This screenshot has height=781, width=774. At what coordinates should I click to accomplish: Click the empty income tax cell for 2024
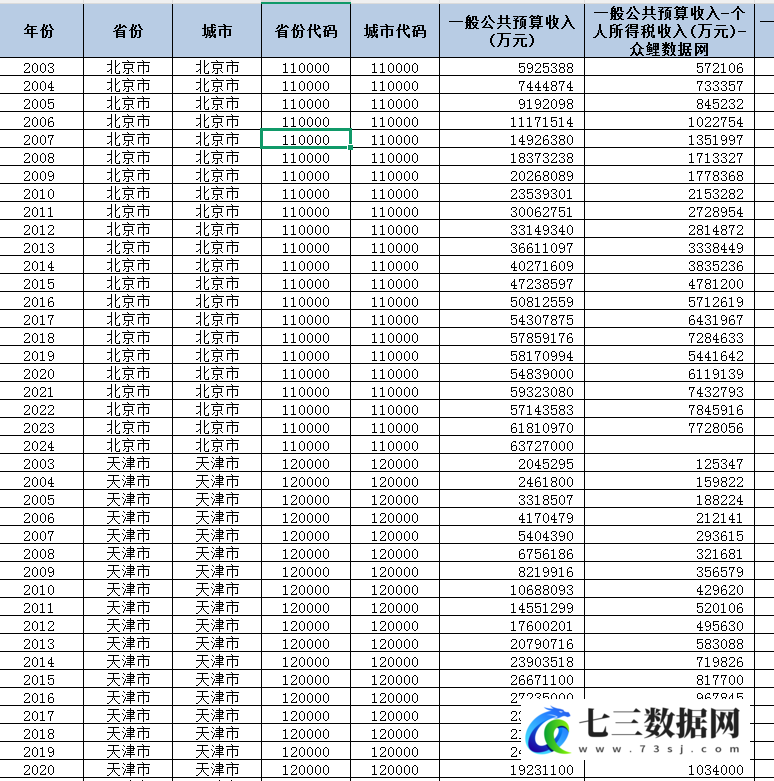click(x=669, y=445)
